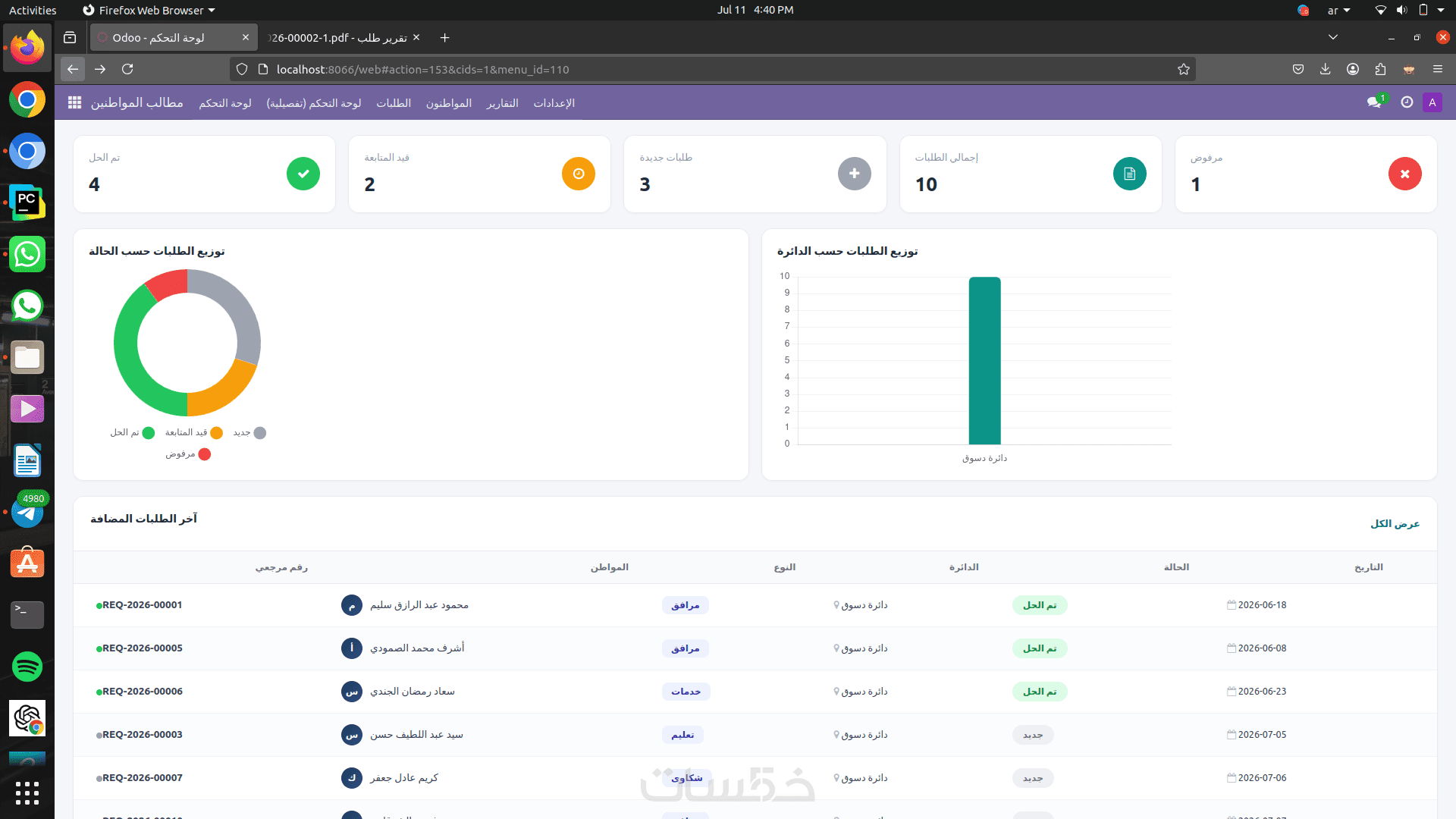The width and height of the screenshot is (1456, 819).
Task: Click the دائرة دسوق teal bar
Action: coord(984,360)
